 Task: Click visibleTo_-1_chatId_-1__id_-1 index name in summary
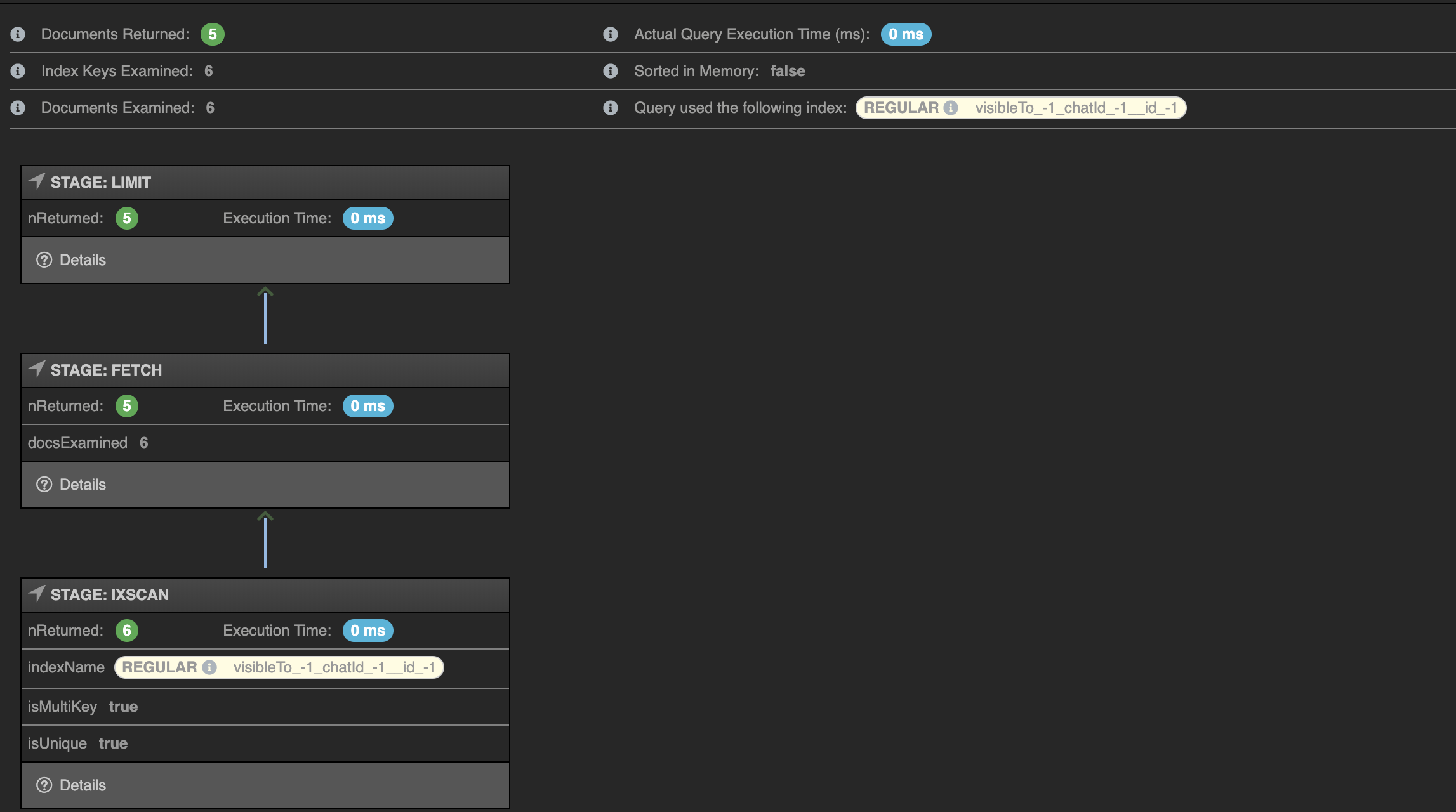(x=1076, y=108)
